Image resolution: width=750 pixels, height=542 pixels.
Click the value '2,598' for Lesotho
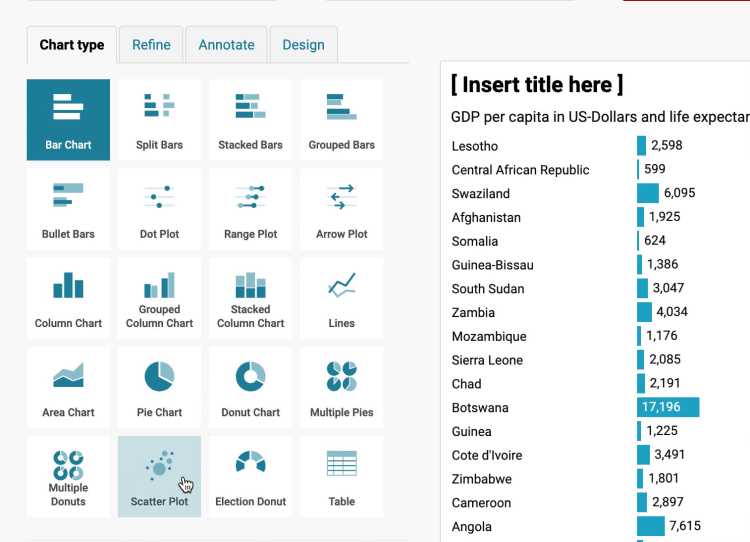click(667, 145)
